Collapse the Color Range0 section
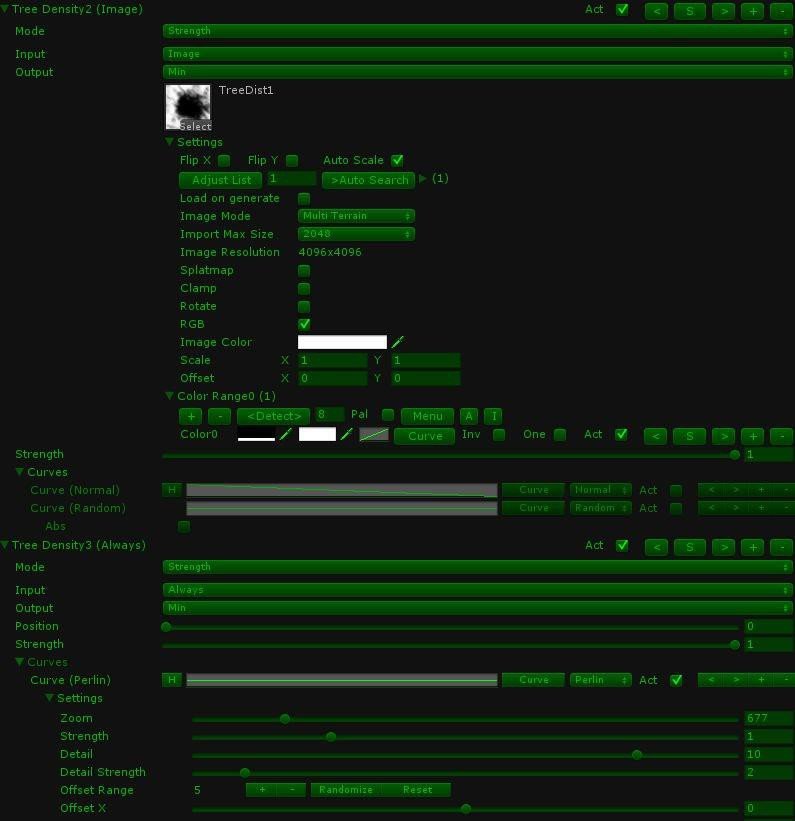Image resolution: width=795 pixels, height=821 pixels. pyautogui.click(x=169, y=396)
